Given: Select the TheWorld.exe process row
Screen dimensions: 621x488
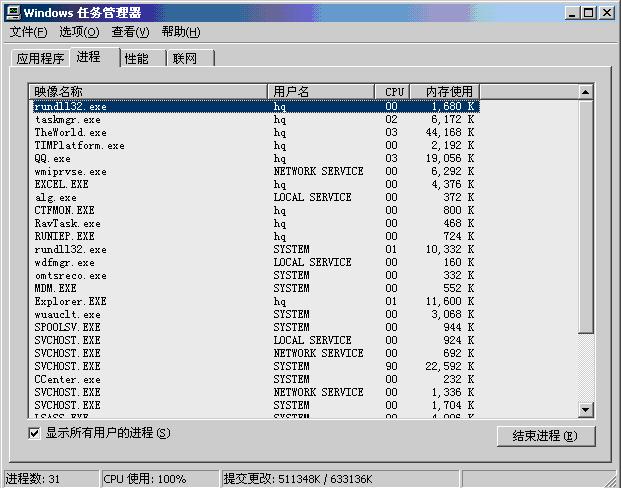Looking at the screenshot, I should (x=255, y=133).
